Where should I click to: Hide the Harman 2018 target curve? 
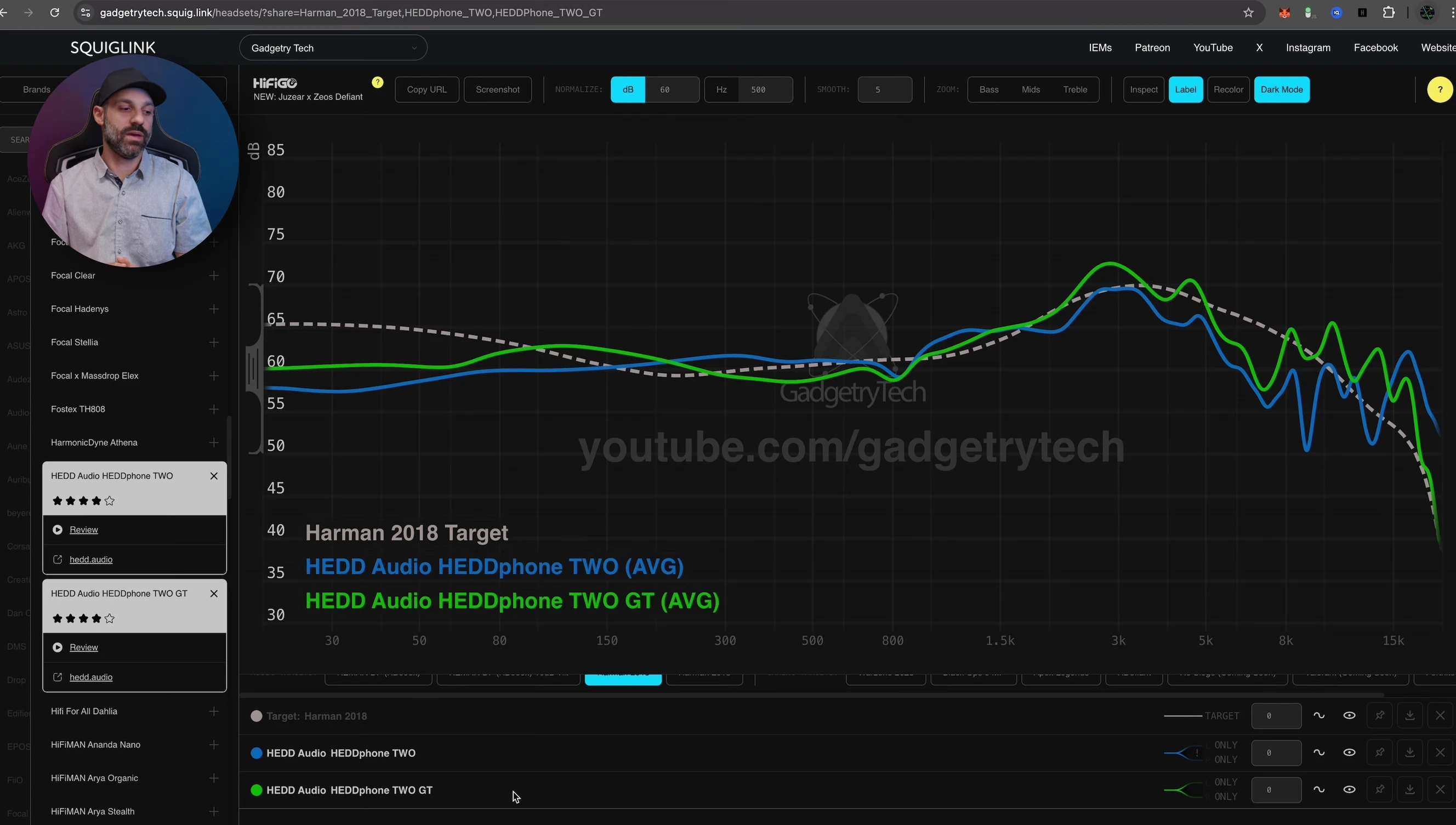[1349, 716]
